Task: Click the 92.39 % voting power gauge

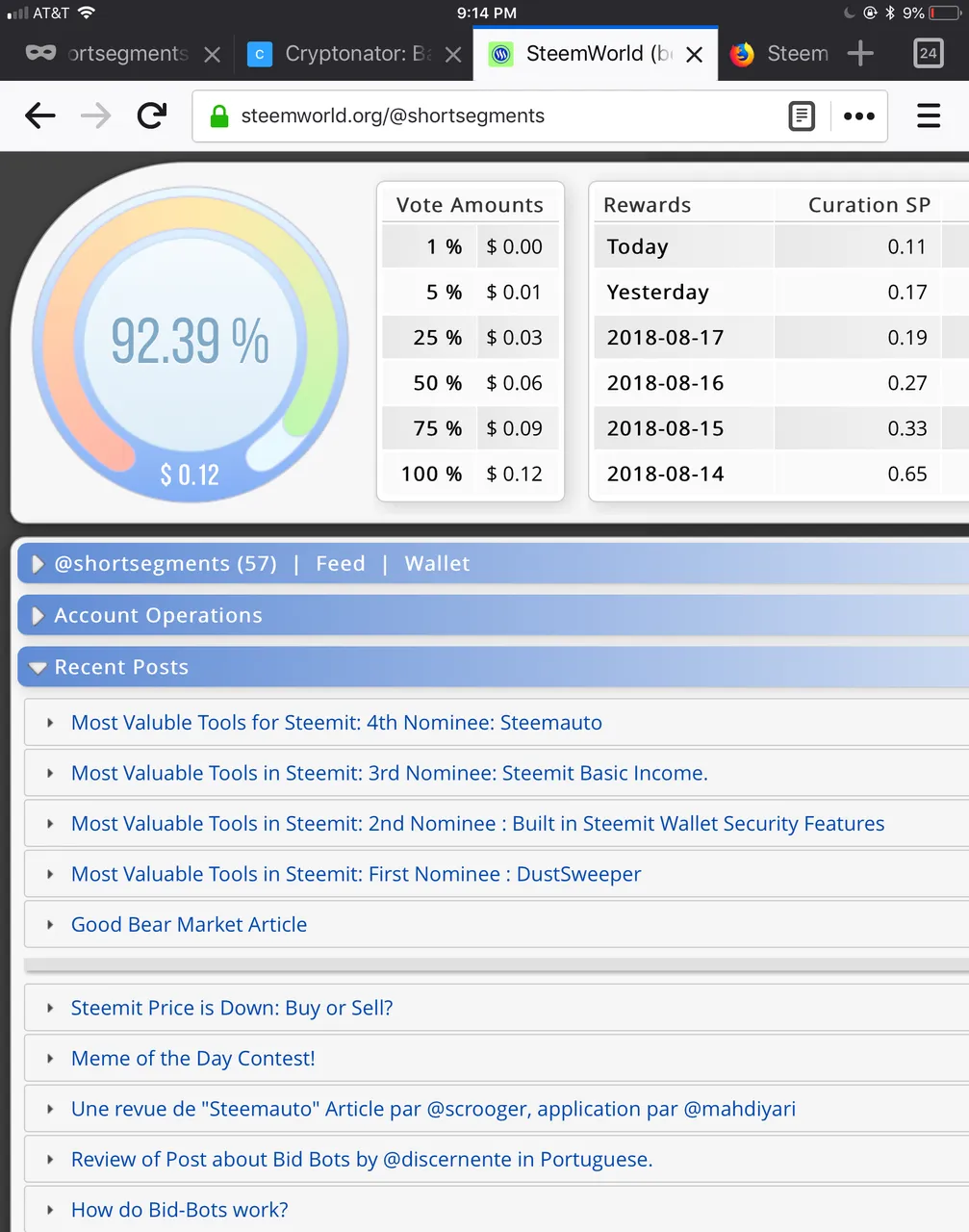Action: click(x=191, y=342)
